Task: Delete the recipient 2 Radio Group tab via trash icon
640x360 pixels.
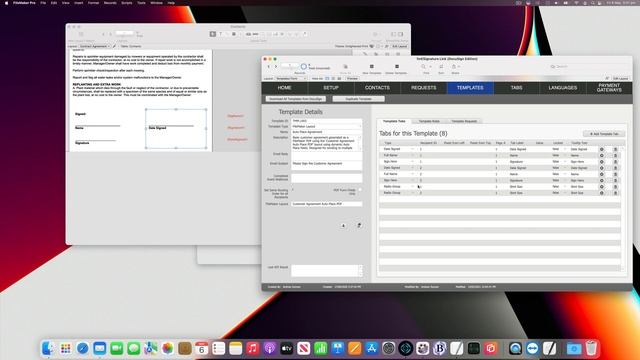Action: [x=616, y=193]
